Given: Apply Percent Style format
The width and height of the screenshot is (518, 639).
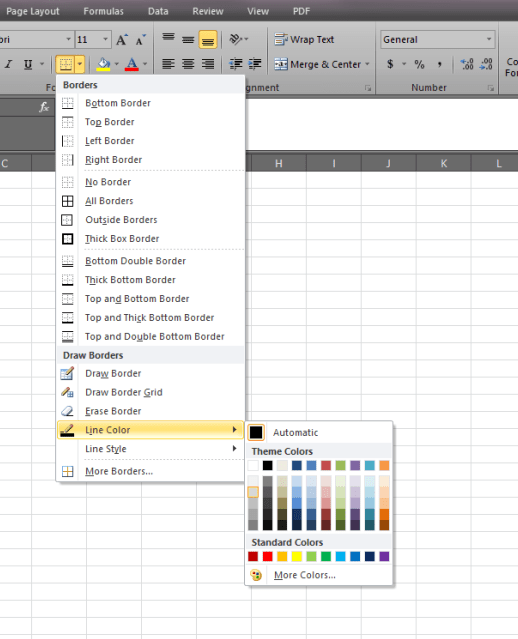Looking at the screenshot, I should [x=419, y=64].
